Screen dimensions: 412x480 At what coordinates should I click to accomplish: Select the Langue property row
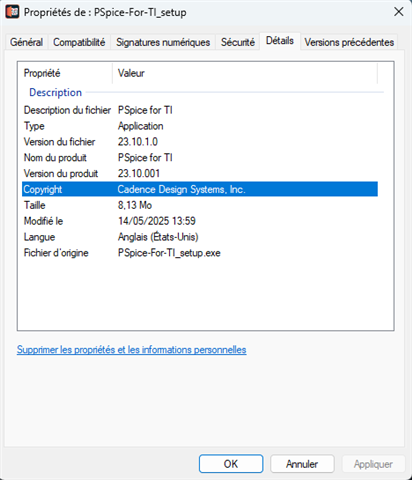click(x=200, y=237)
